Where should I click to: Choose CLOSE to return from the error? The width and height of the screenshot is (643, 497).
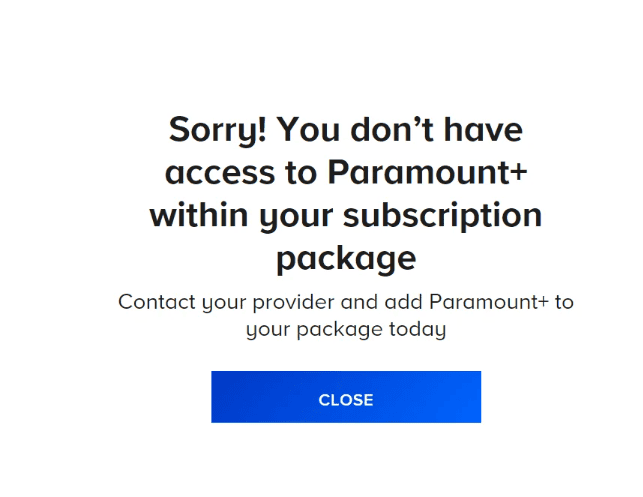click(x=346, y=397)
